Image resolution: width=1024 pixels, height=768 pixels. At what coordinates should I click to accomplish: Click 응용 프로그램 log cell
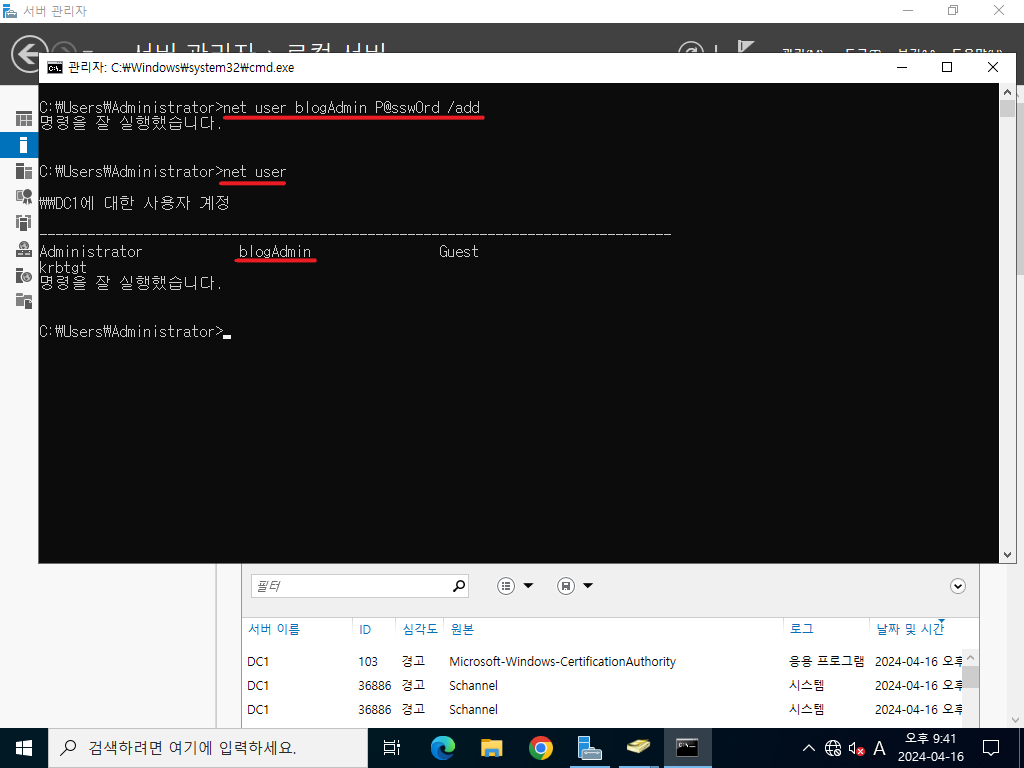point(826,662)
